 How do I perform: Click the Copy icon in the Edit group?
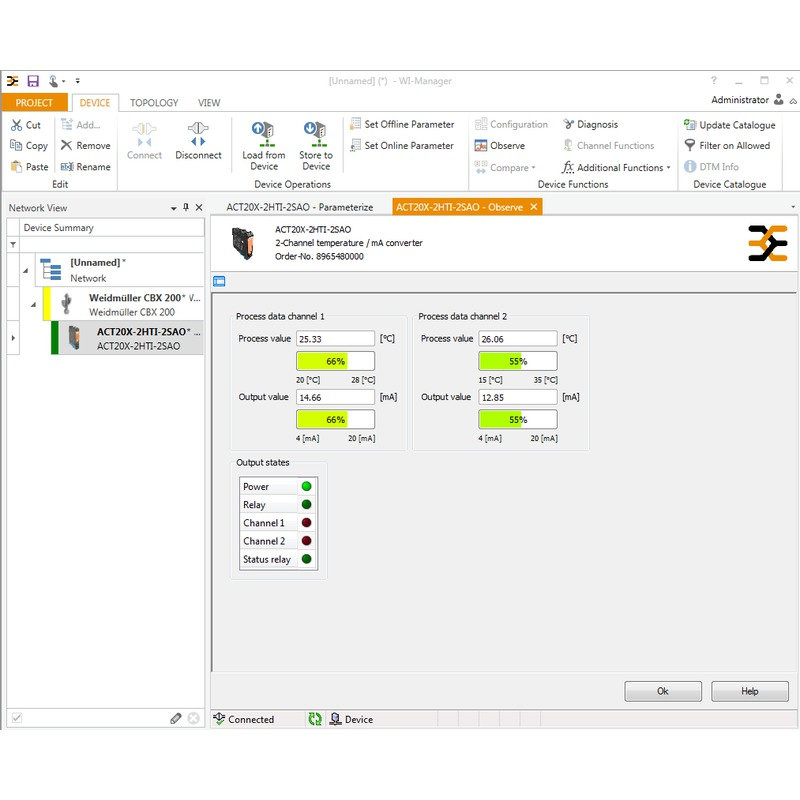coord(16,145)
